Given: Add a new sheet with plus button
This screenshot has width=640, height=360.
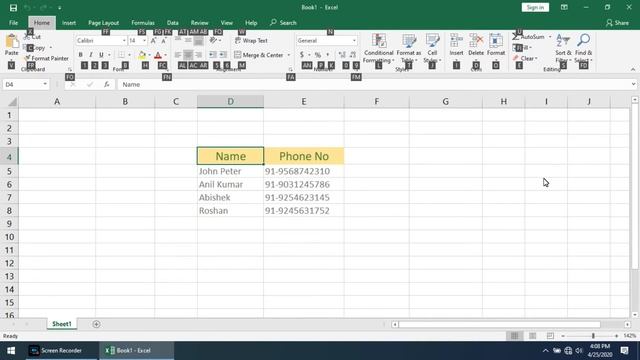Looking at the screenshot, I should click(96, 324).
